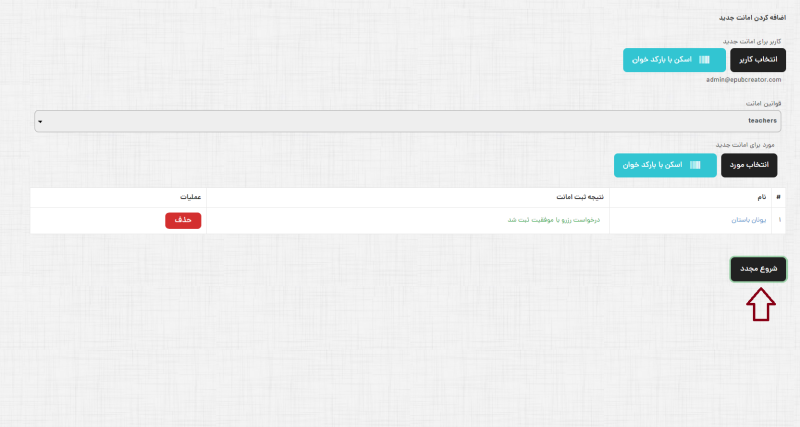
Task: Click 'اسکن با بارکد خوان' text for user
Action: (661, 60)
